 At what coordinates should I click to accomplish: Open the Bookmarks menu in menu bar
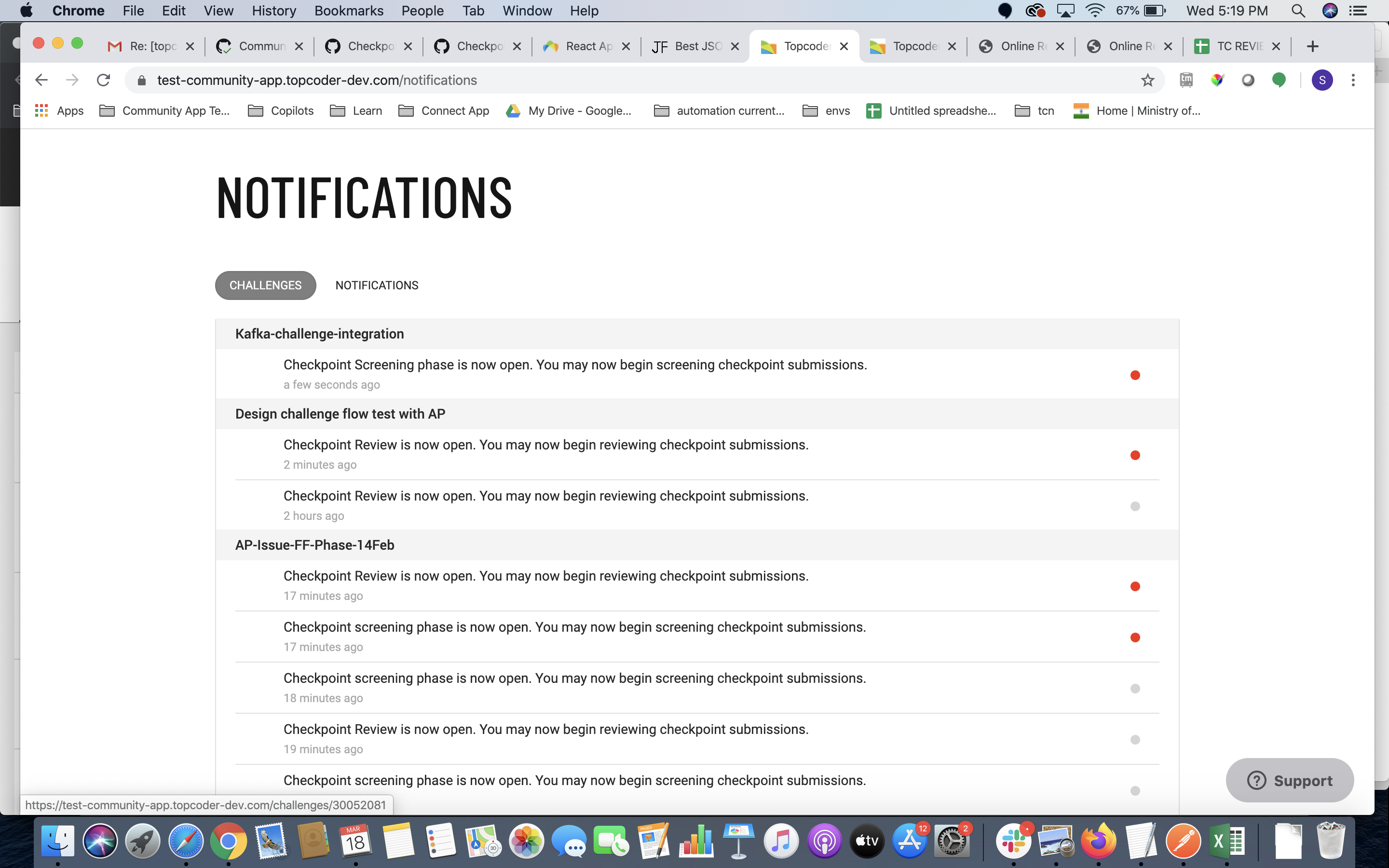[348, 11]
